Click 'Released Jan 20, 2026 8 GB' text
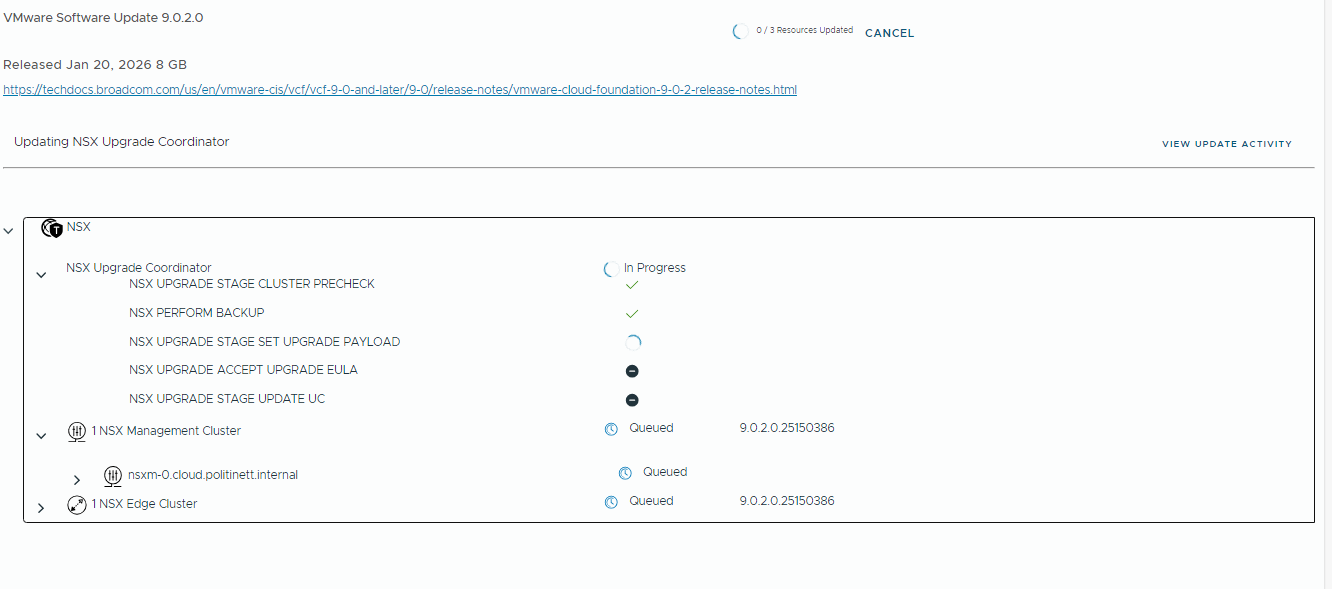The height and width of the screenshot is (589, 1332). [95, 65]
